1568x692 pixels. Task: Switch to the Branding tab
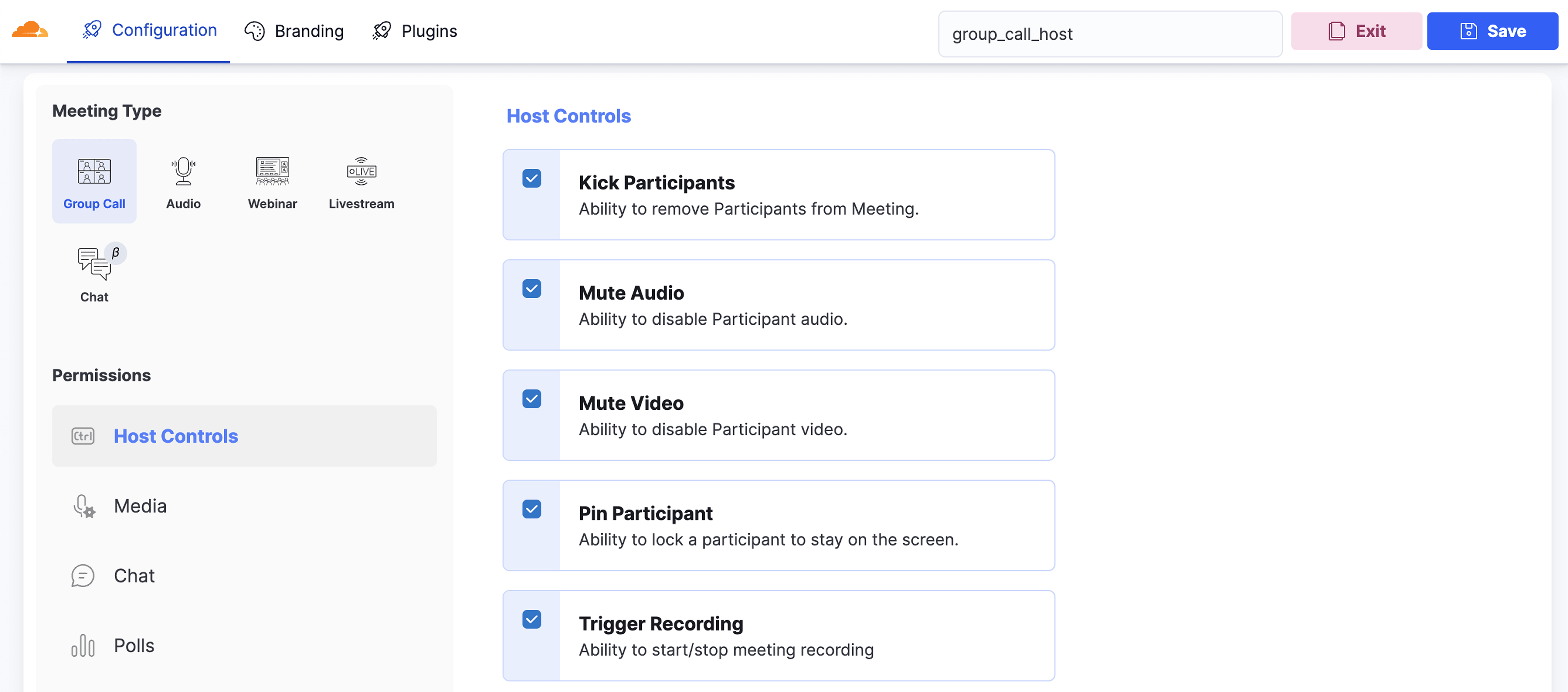point(294,31)
